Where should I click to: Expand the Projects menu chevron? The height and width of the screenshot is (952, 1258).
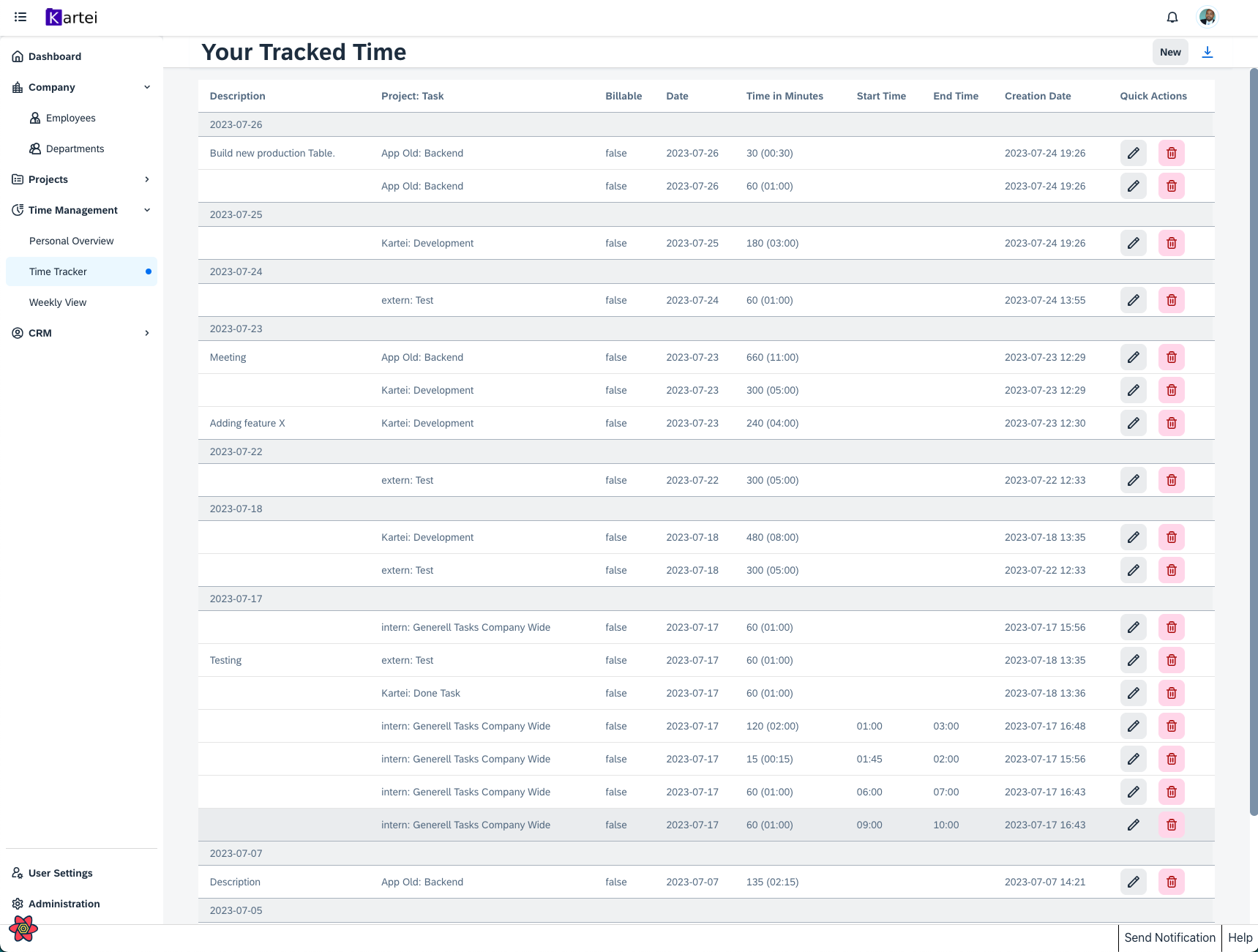(x=147, y=179)
